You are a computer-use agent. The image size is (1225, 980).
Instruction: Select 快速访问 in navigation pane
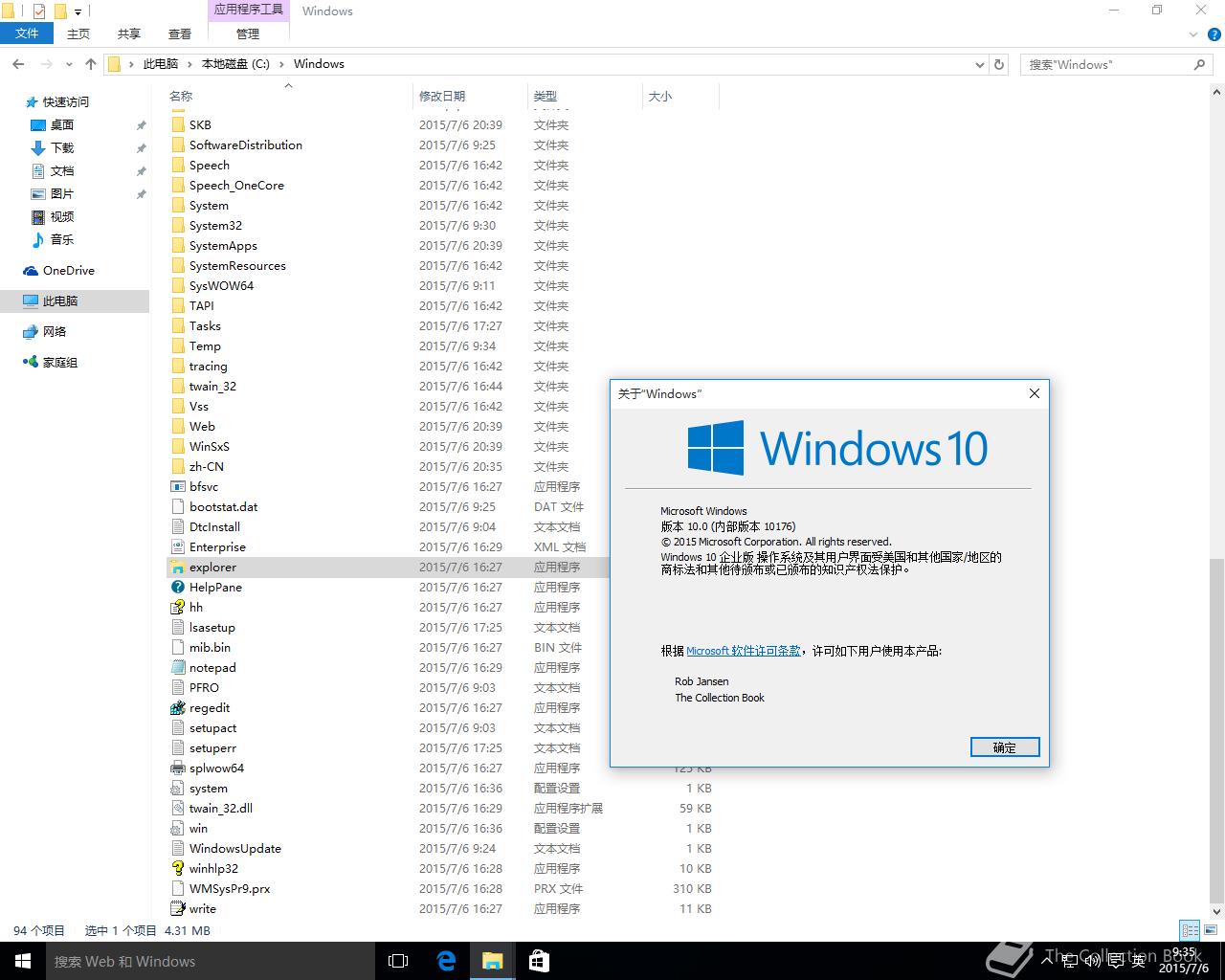66,102
